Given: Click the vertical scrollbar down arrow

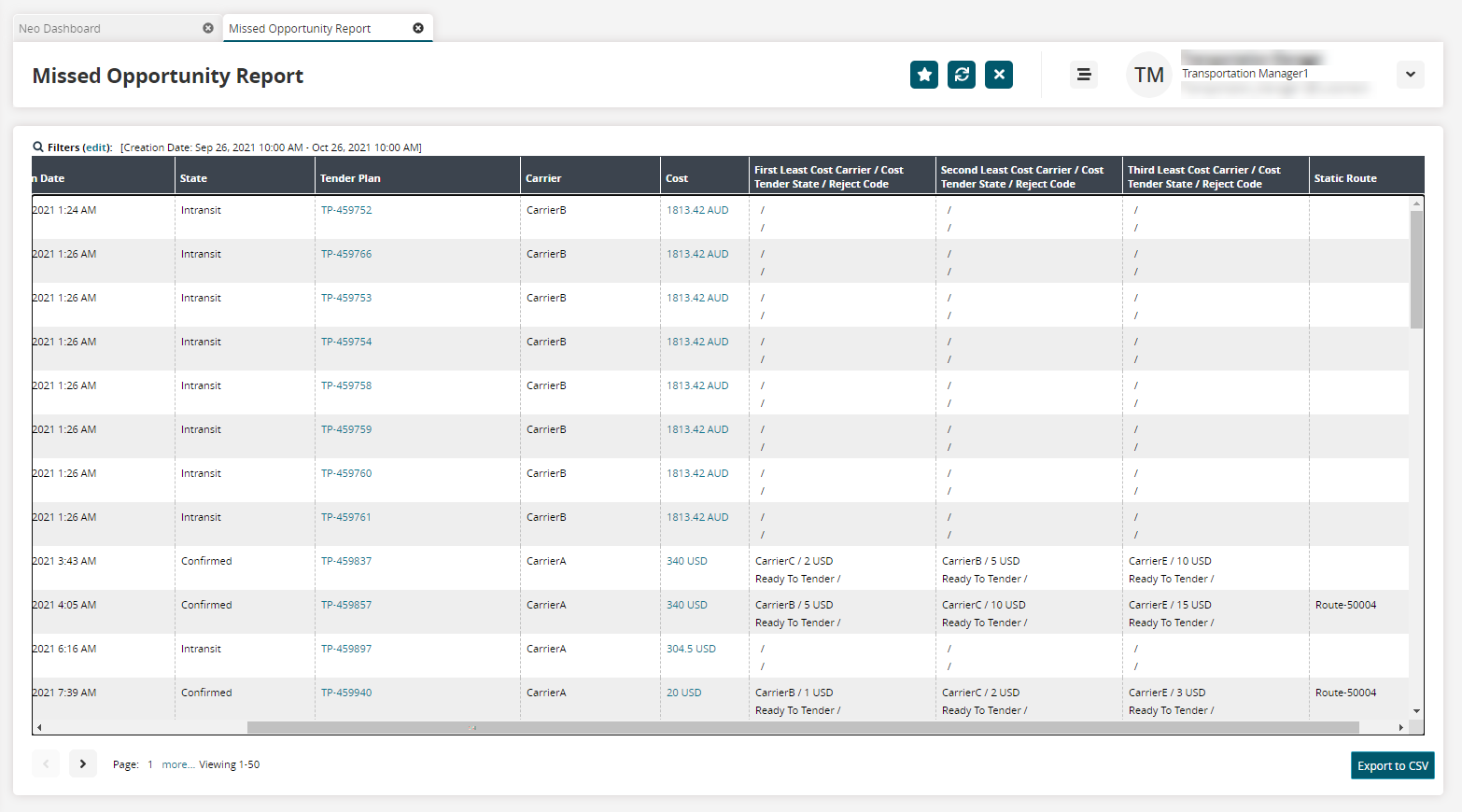Looking at the screenshot, I should click(x=1416, y=711).
